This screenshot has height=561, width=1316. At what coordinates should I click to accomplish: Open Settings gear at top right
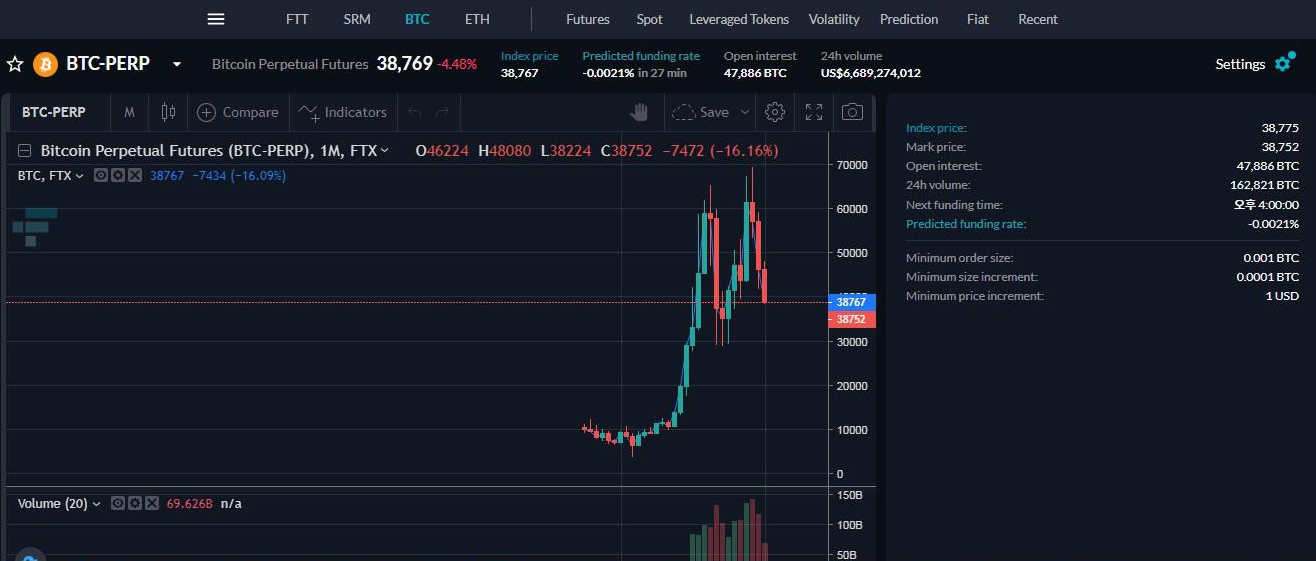[1284, 63]
